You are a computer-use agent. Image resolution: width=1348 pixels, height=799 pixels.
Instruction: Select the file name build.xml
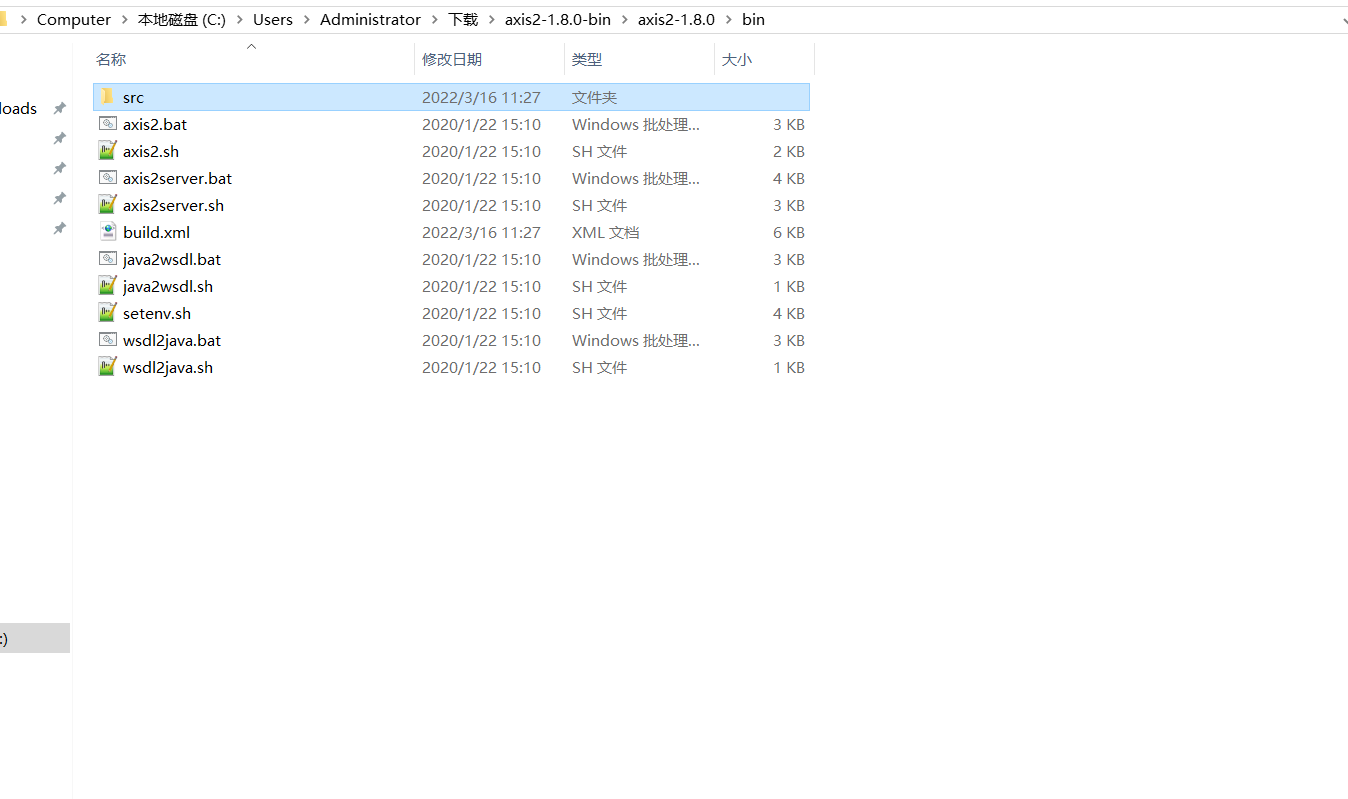(x=156, y=232)
